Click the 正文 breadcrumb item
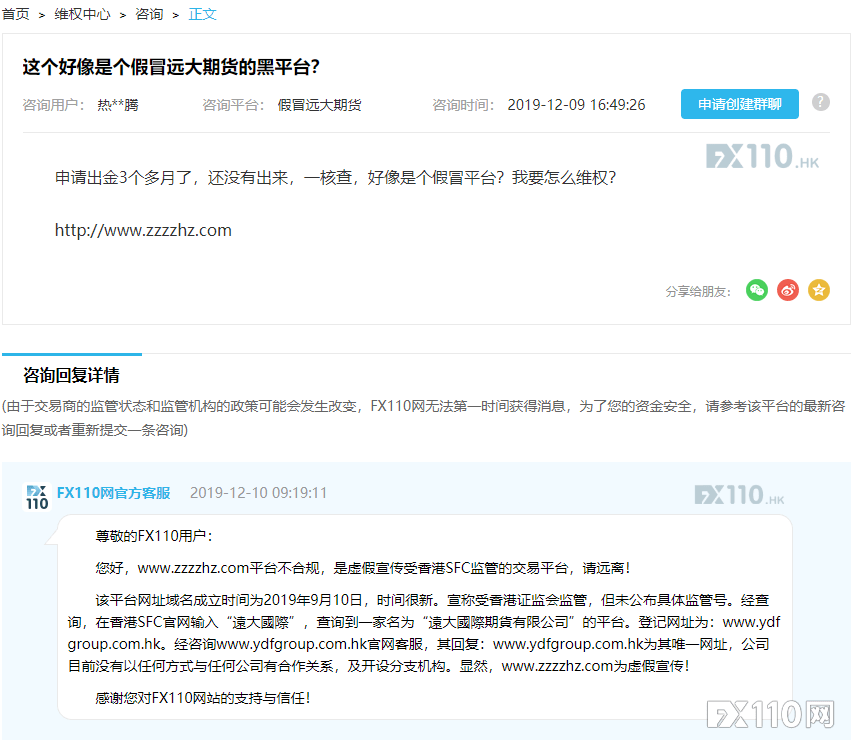The width and height of the screenshot is (852, 741). point(203,14)
